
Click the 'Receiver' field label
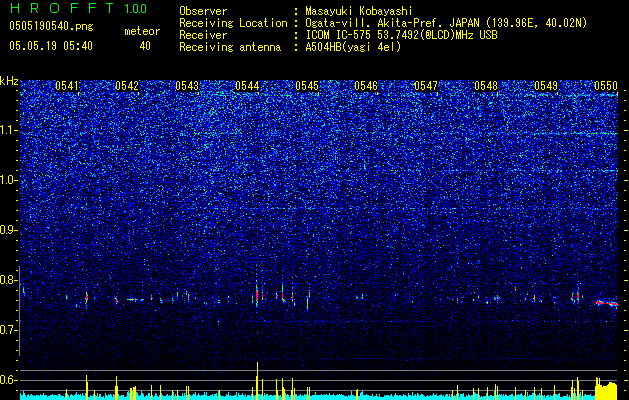click(x=203, y=35)
